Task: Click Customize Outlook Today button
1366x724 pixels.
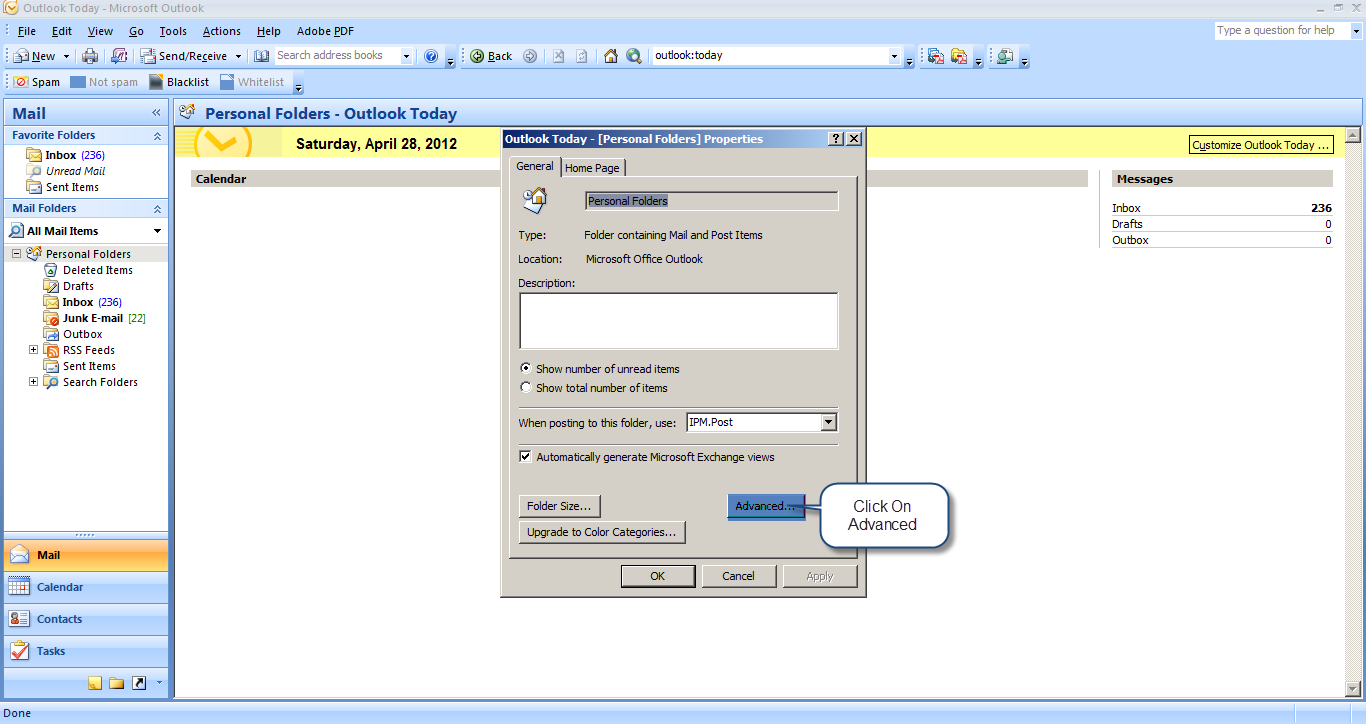Action: point(1261,145)
